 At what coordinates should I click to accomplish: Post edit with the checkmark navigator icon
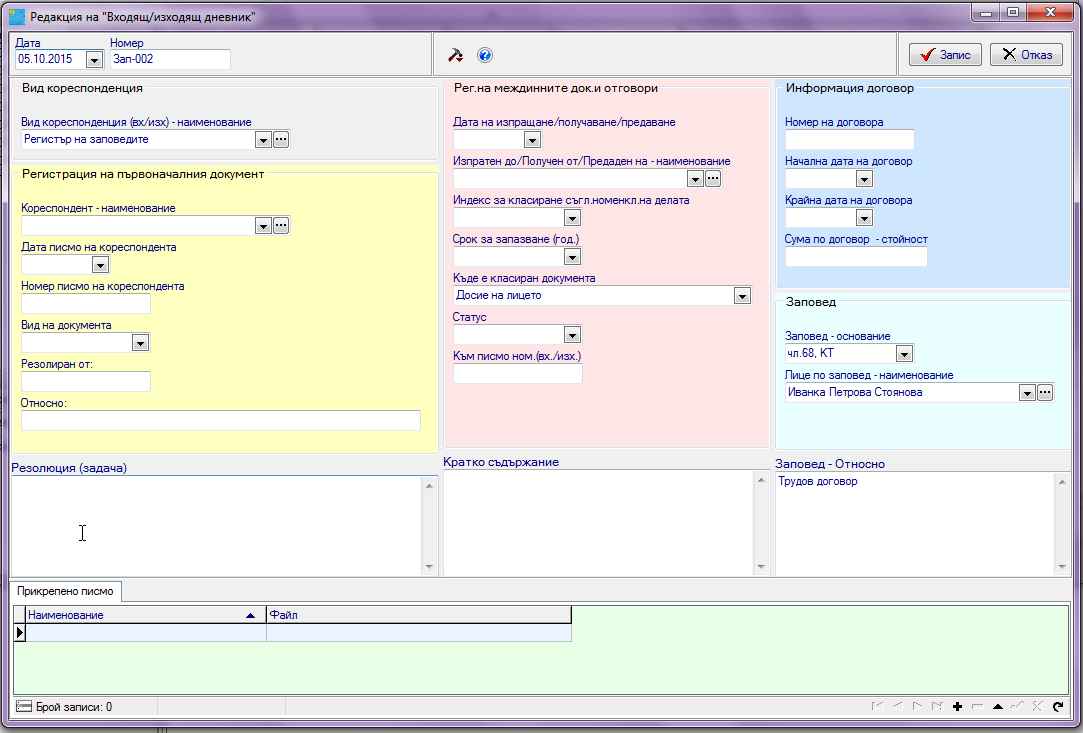(x=1017, y=706)
